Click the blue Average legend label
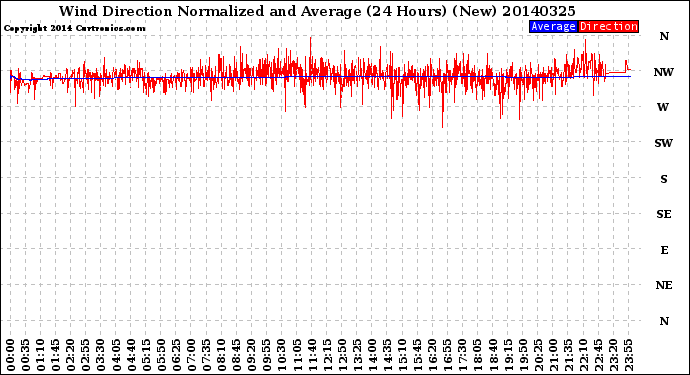Viewport: 690px width, 375px height. point(553,26)
